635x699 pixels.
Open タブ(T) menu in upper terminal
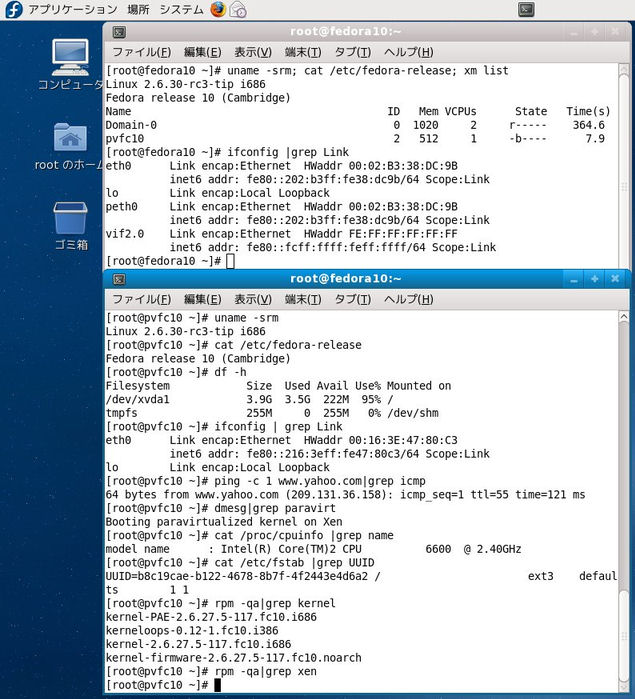[353, 52]
